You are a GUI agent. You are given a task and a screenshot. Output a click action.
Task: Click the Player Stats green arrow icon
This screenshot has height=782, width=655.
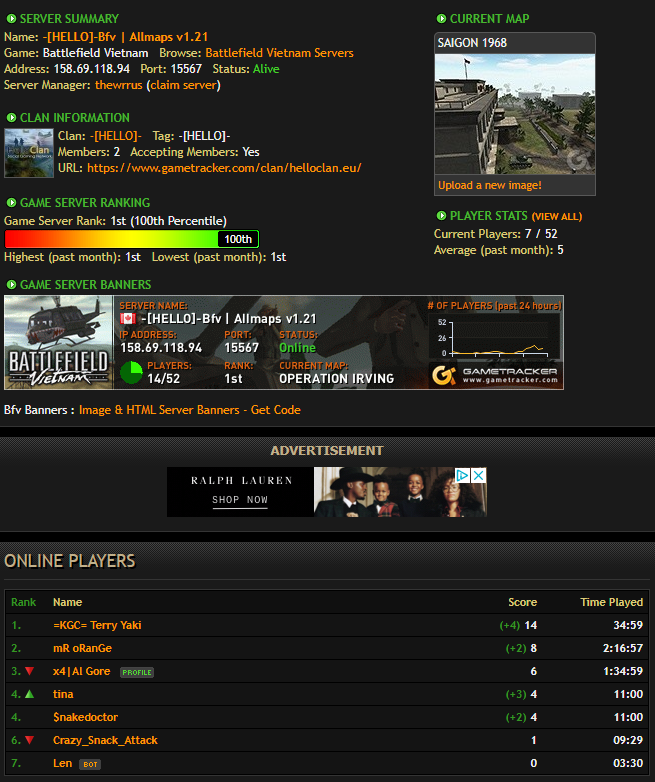(x=441, y=215)
